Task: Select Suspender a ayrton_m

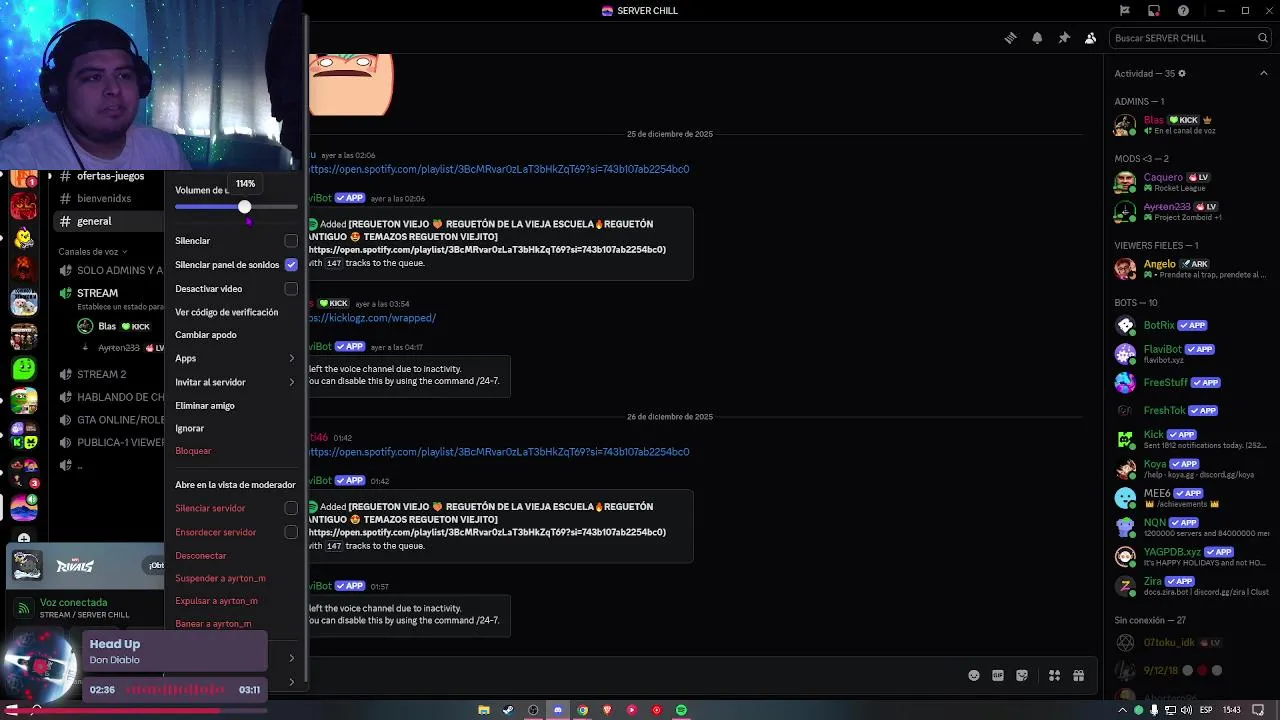Action: [220, 579]
